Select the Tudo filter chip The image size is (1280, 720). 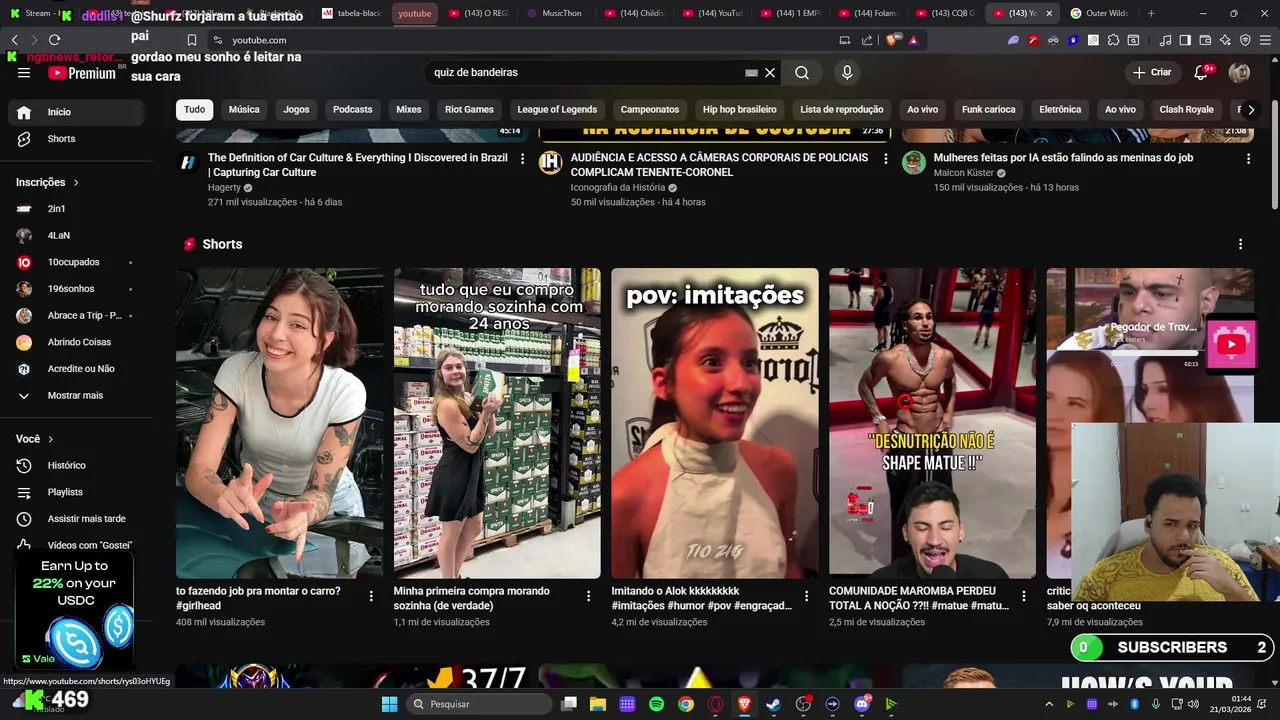tap(194, 109)
